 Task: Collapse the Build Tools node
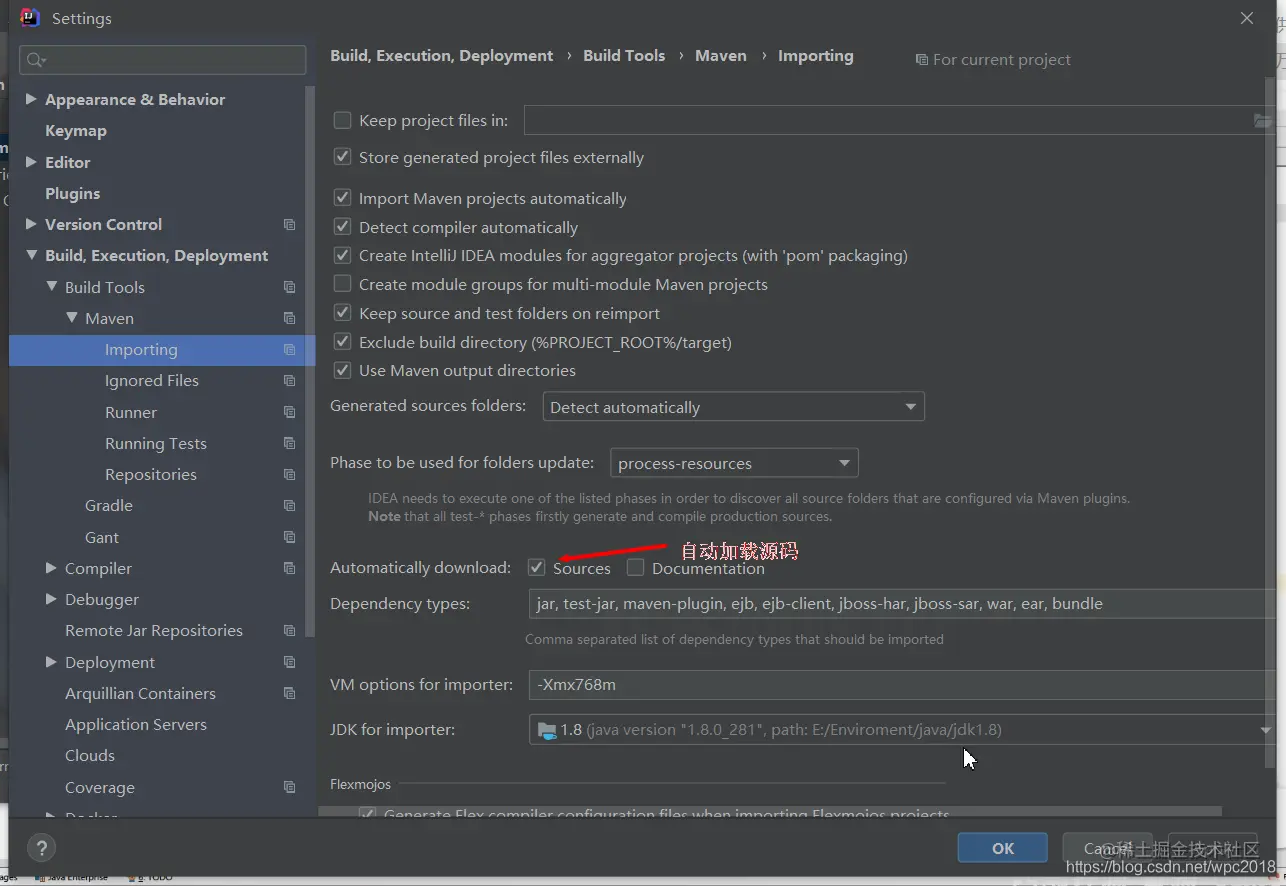(x=51, y=287)
